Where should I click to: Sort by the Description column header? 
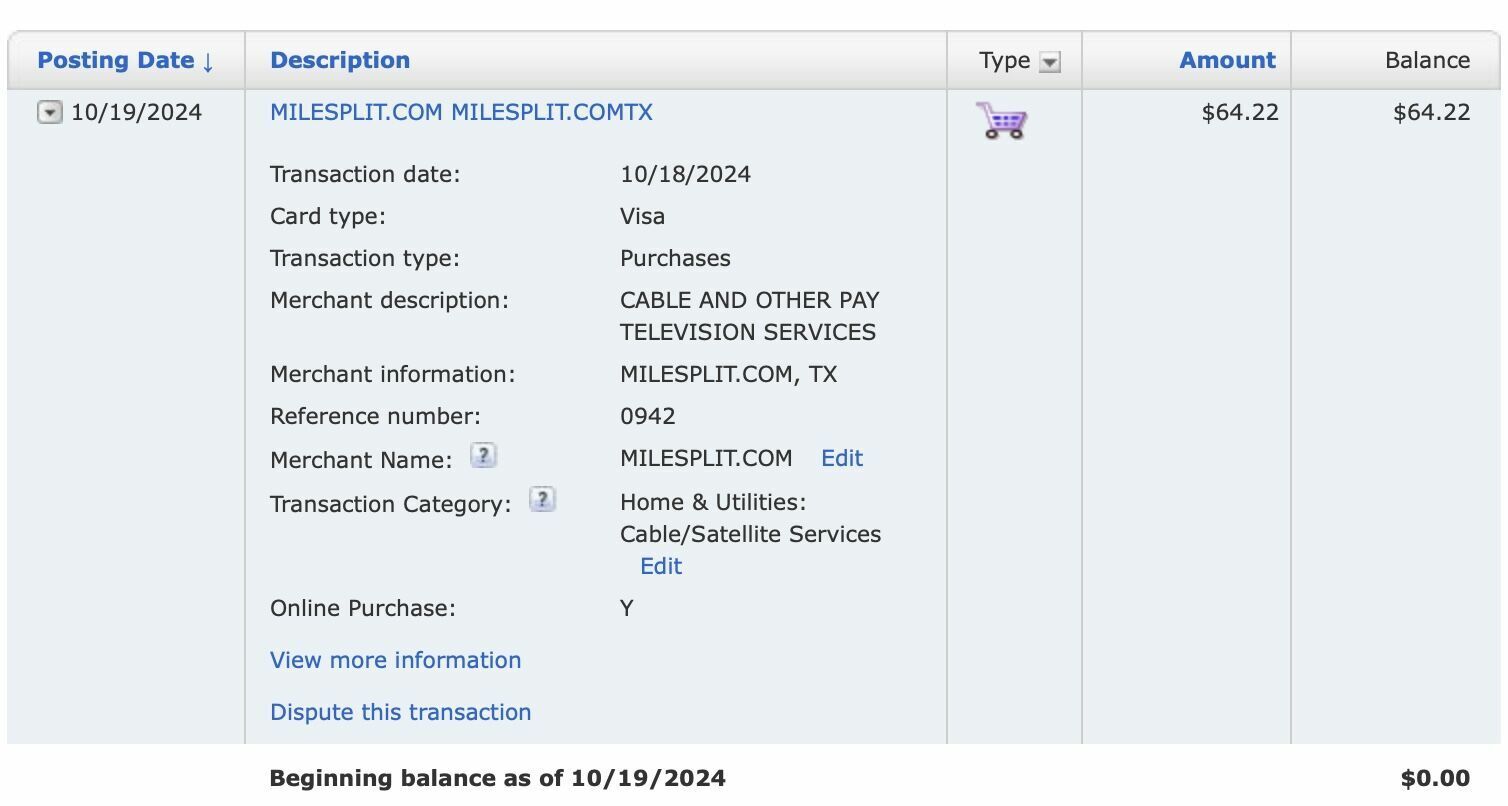pyautogui.click(x=340, y=60)
